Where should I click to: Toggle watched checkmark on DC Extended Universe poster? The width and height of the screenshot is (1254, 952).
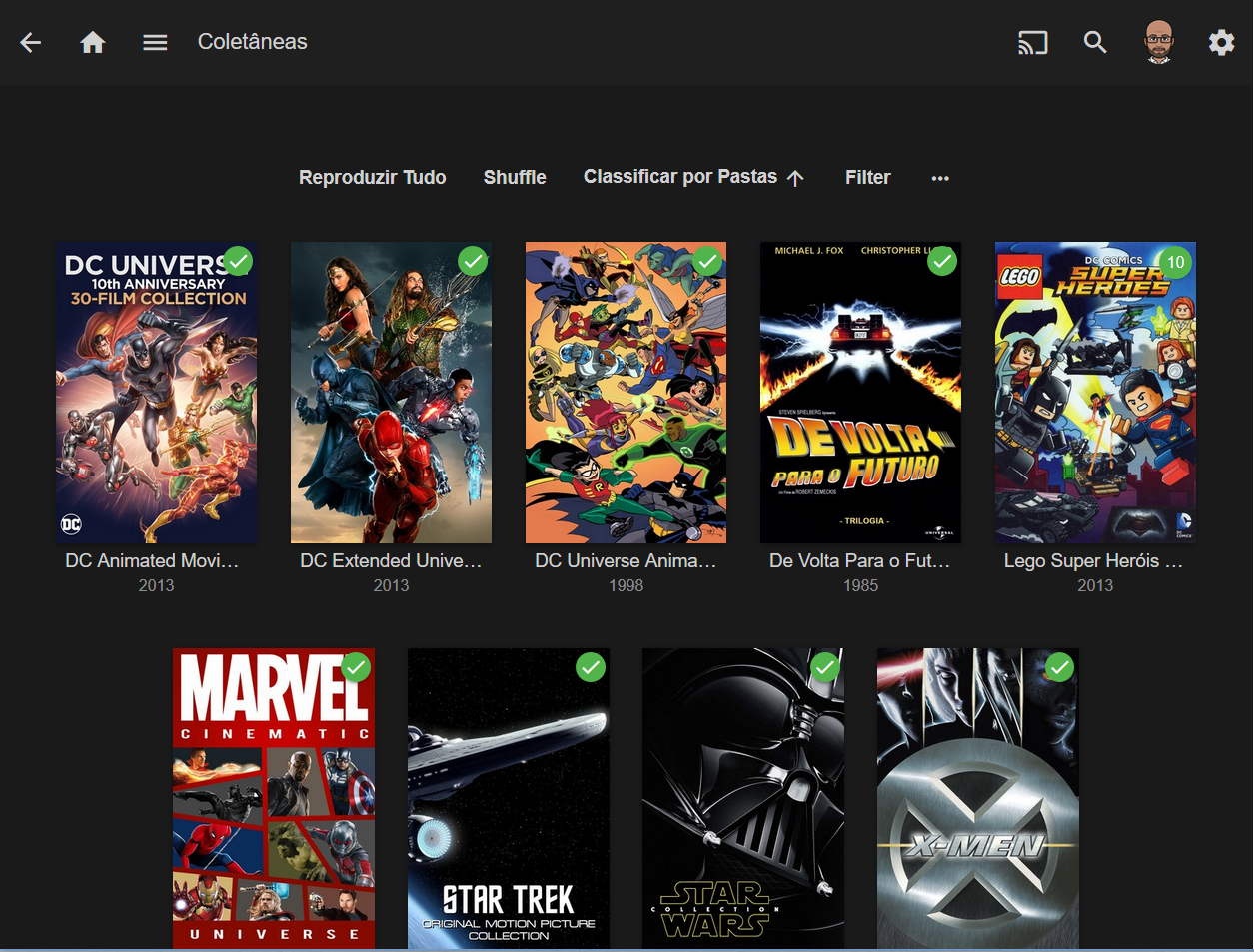coord(473,261)
